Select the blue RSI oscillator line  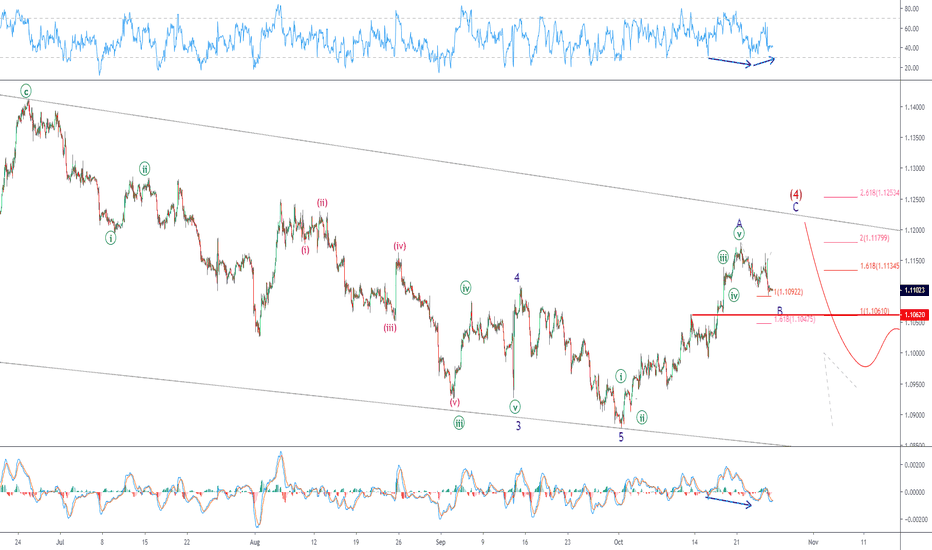(x=386, y=39)
